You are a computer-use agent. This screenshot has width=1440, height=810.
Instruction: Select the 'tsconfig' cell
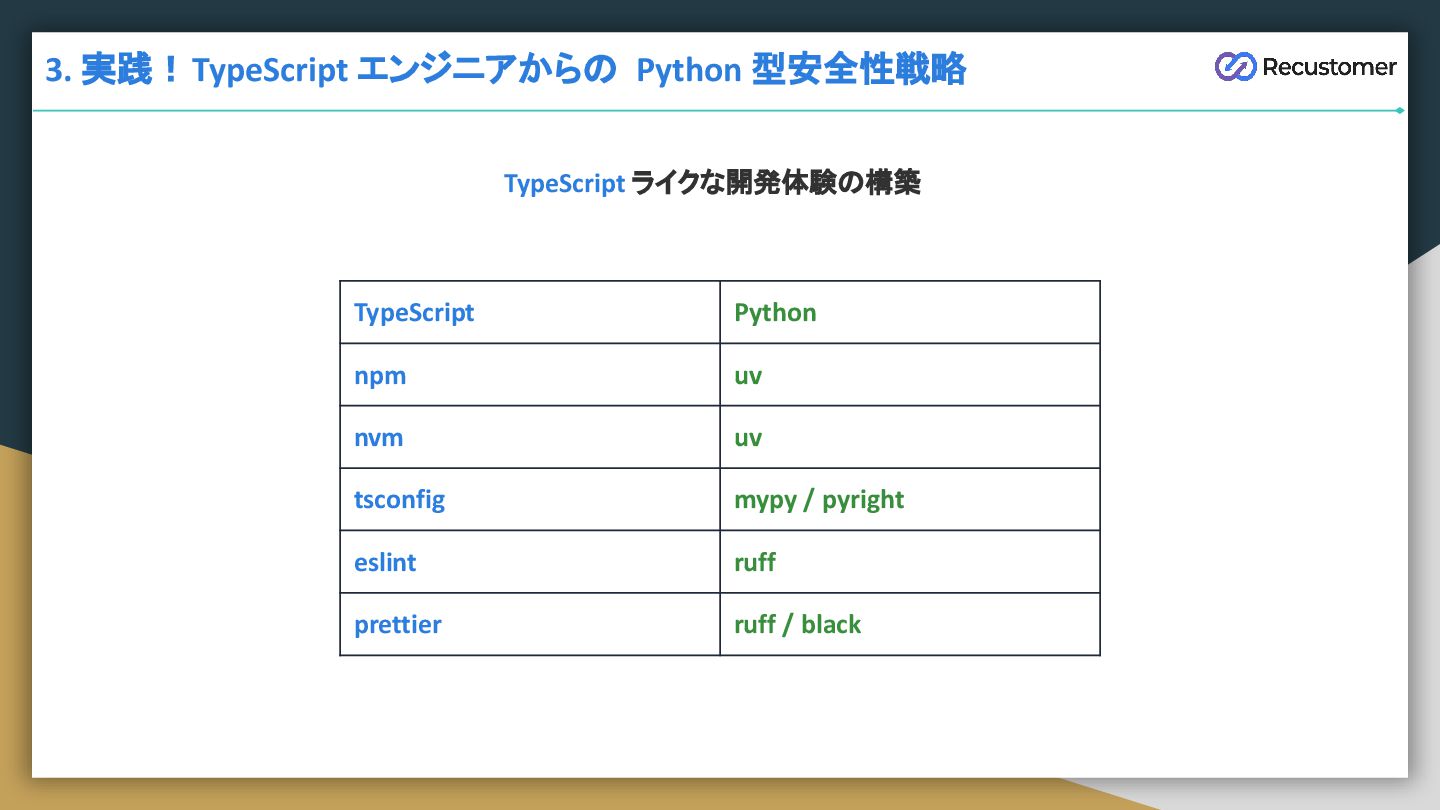coord(530,499)
